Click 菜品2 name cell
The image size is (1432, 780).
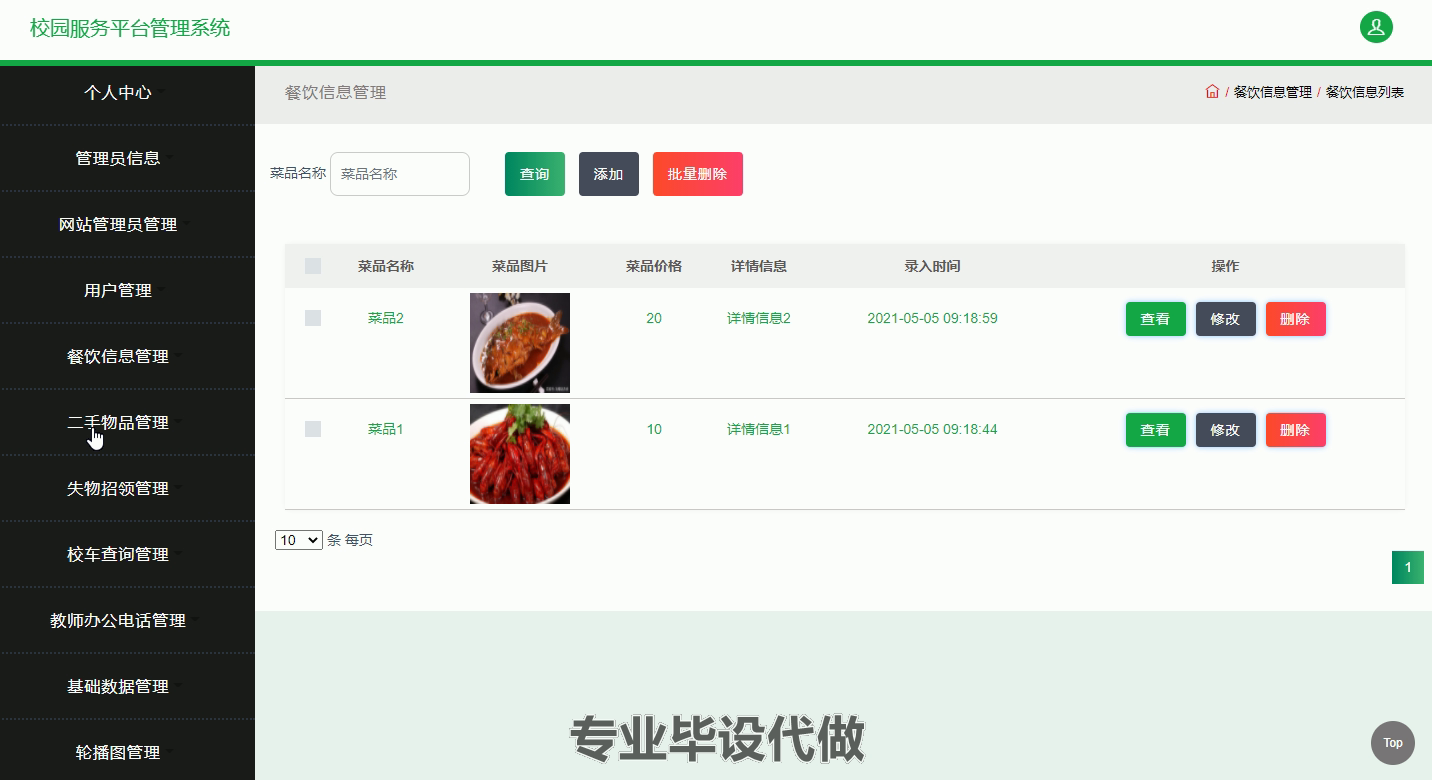coord(386,318)
